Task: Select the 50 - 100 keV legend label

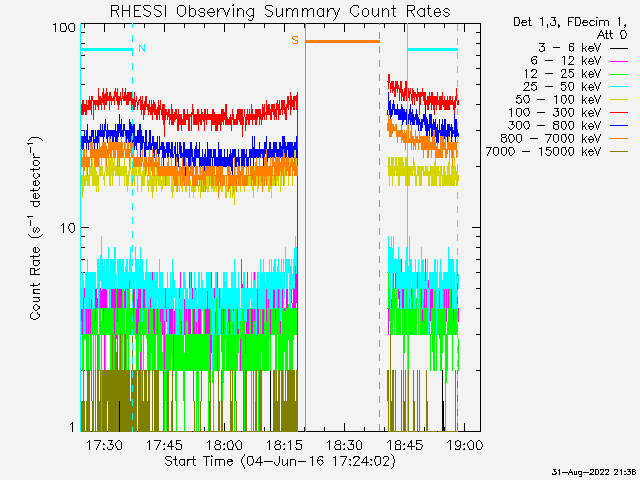Action: coord(558,100)
